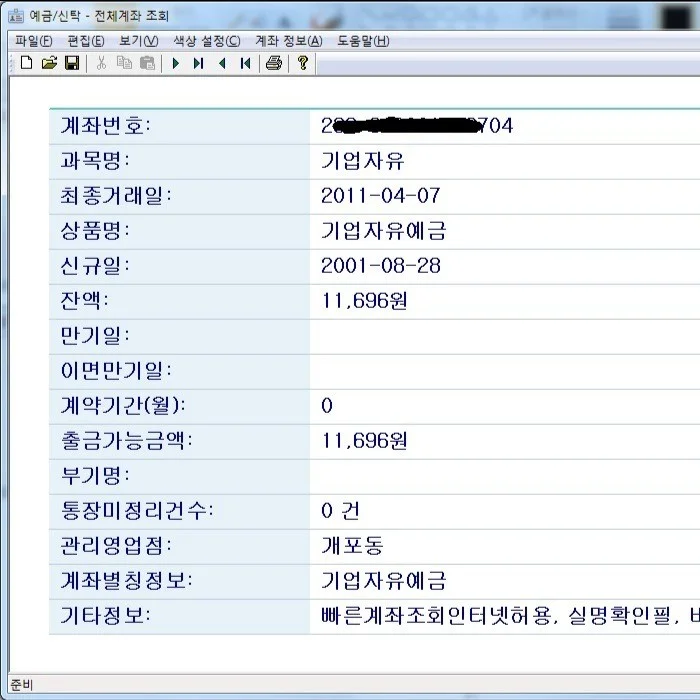This screenshot has width=700, height=700.
Task: Click the 계약기간(월) label
Action: [x=123, y=406]
